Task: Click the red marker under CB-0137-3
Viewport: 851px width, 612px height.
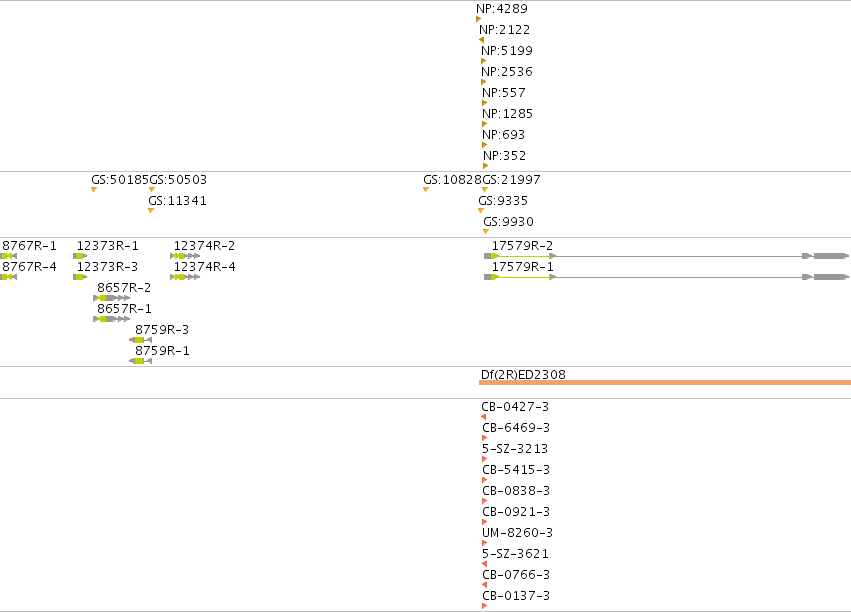Action: (485, 606)
